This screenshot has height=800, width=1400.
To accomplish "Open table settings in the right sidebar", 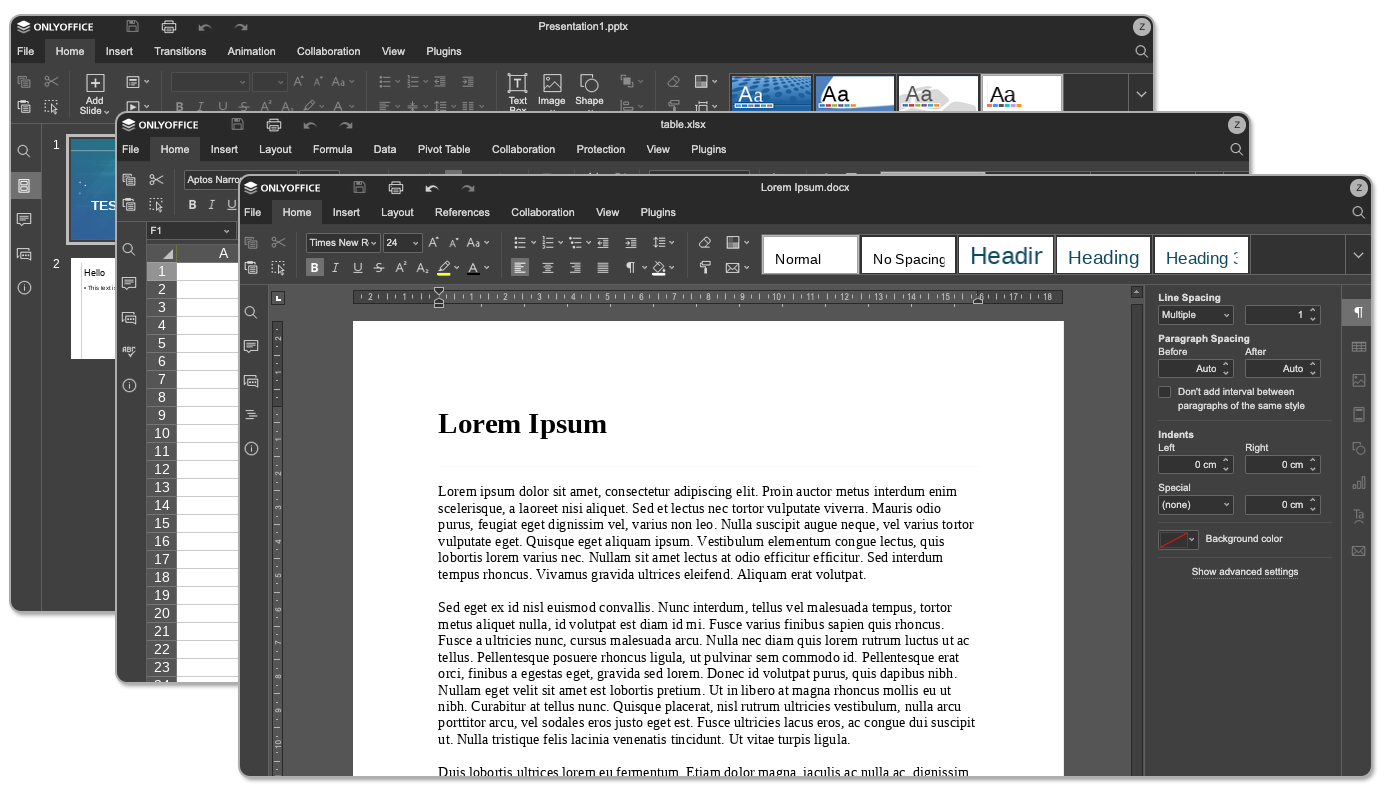I will (1358, 347).
